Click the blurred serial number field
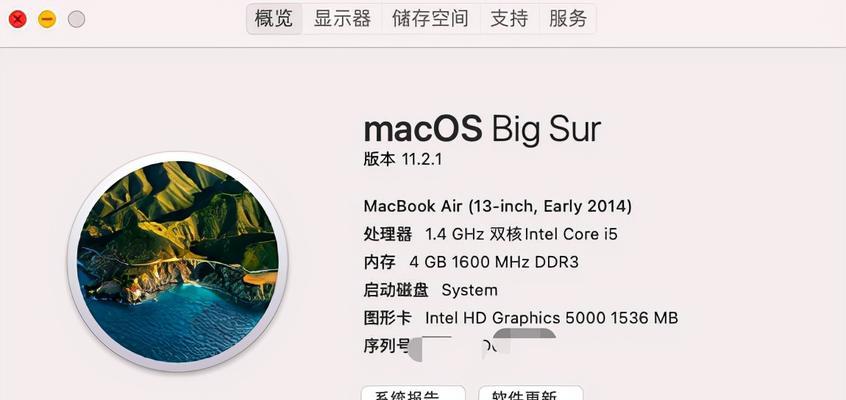This screenshot has height=400, width=846. 483,344
